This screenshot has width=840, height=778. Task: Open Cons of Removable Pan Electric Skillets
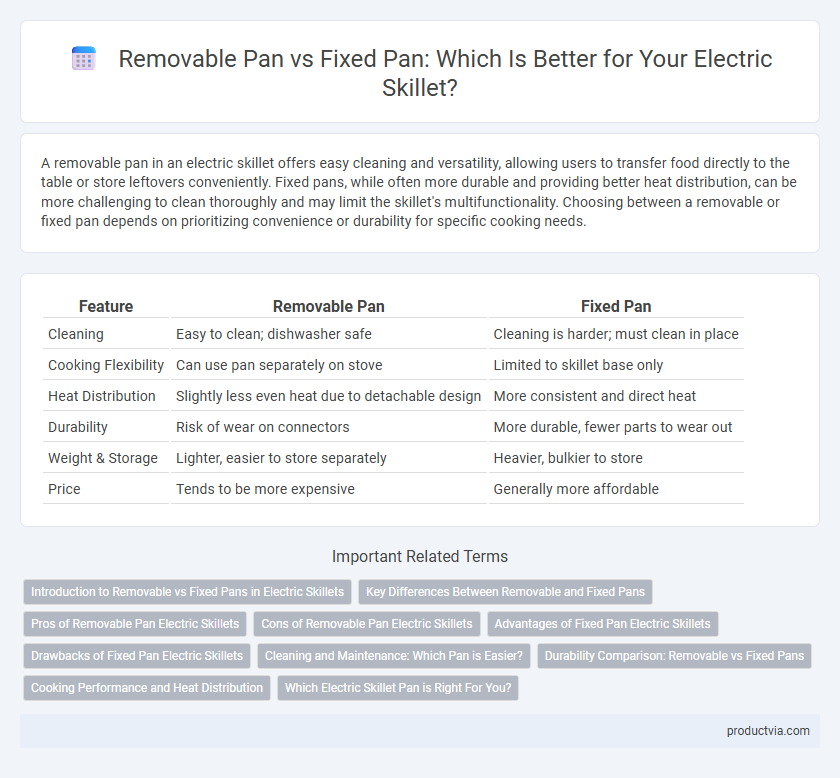pos(367,624)
